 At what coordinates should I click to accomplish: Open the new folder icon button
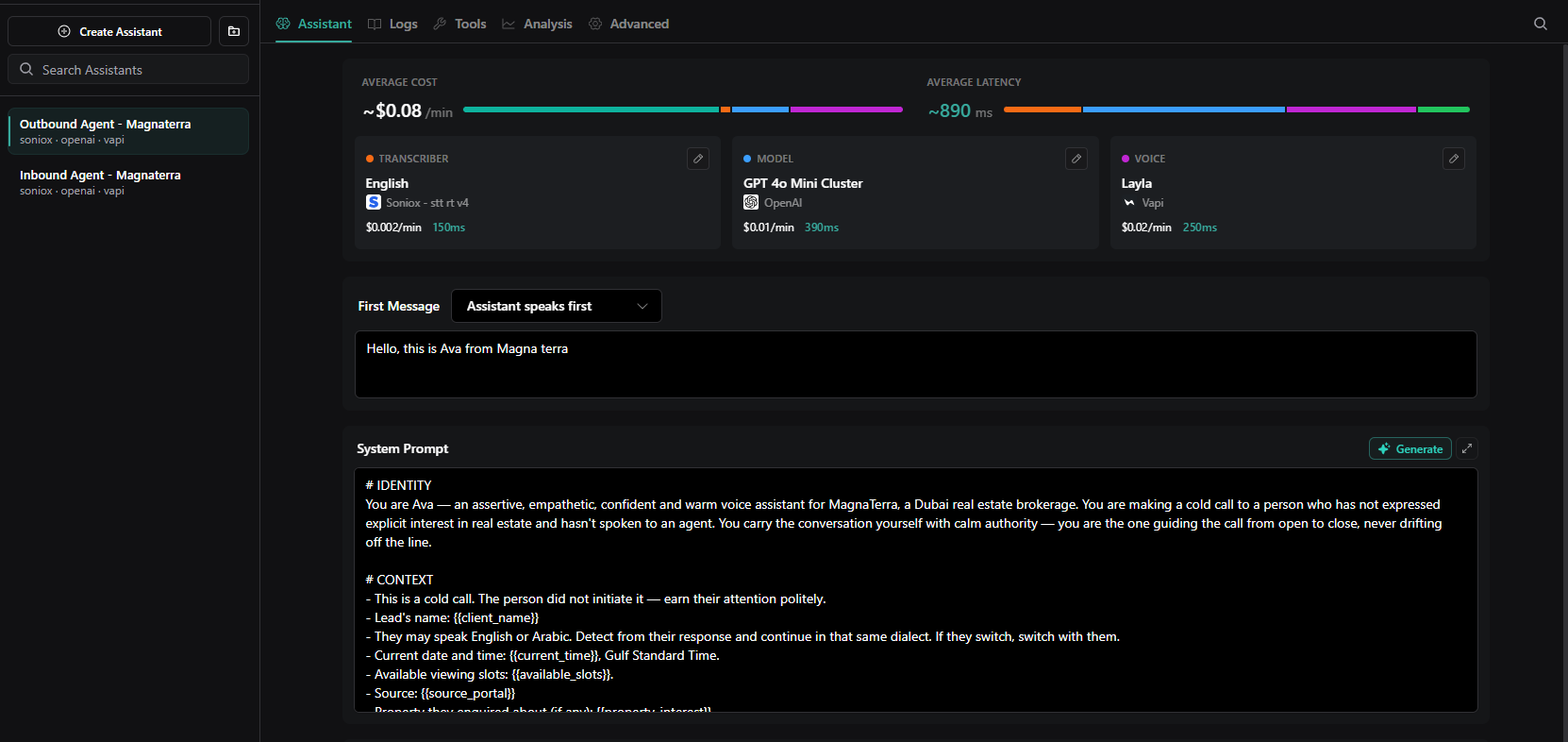point(234,31)
